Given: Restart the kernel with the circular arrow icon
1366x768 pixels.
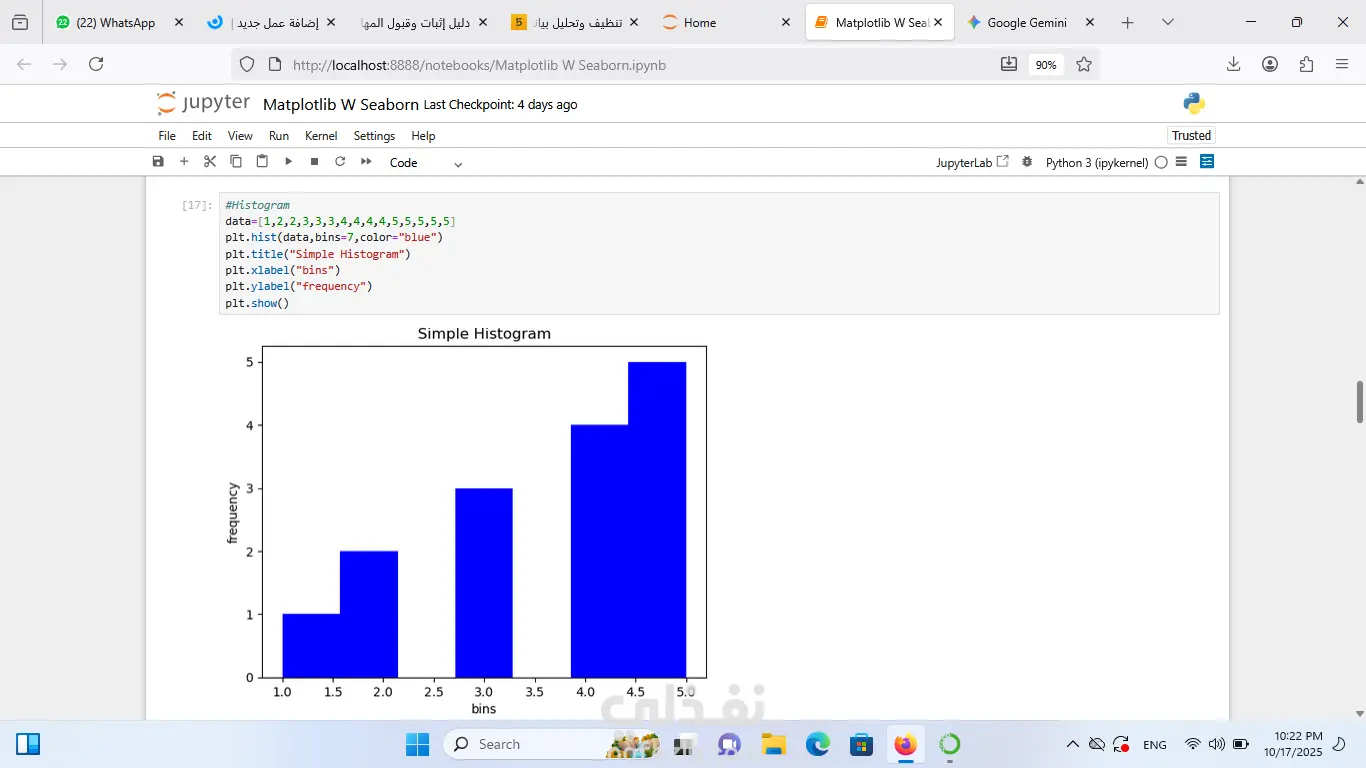Looking at the screenshot, I should coord(340,162).
